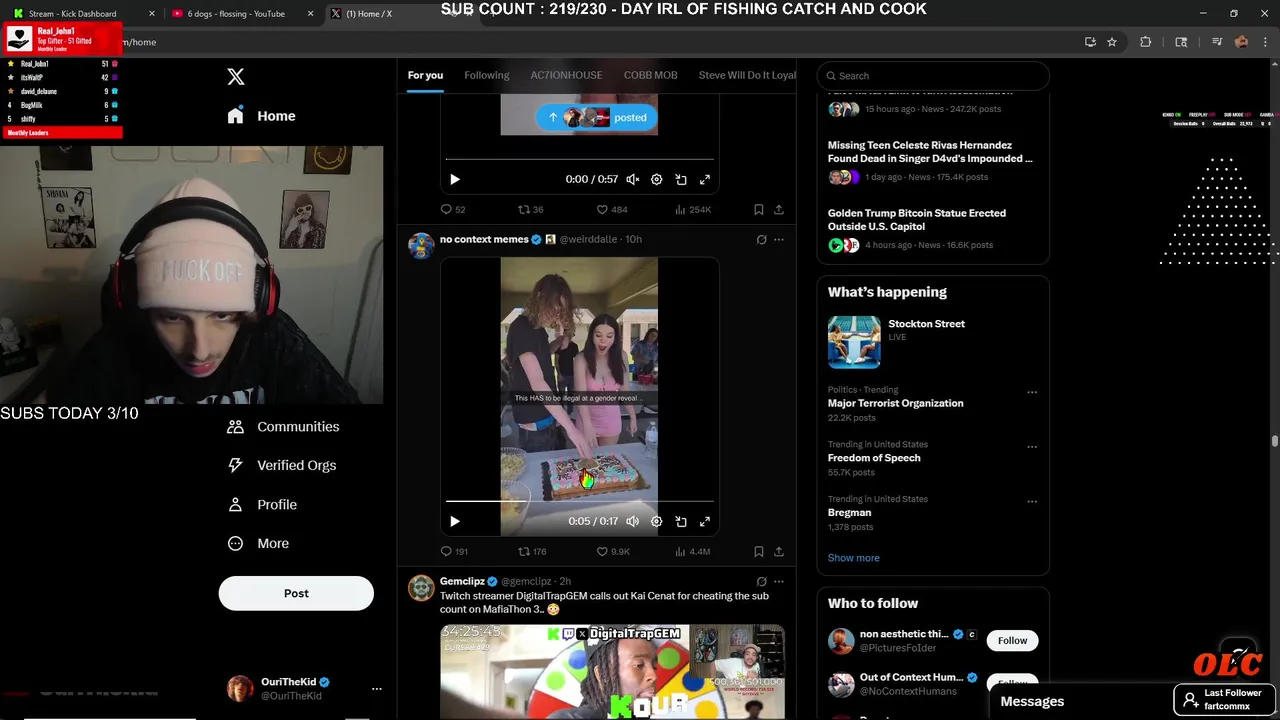Image resolution: width=1280 pixels, height=720 pixels.
Task: Open settings of 0:57 video
Action: coord(657,180)
